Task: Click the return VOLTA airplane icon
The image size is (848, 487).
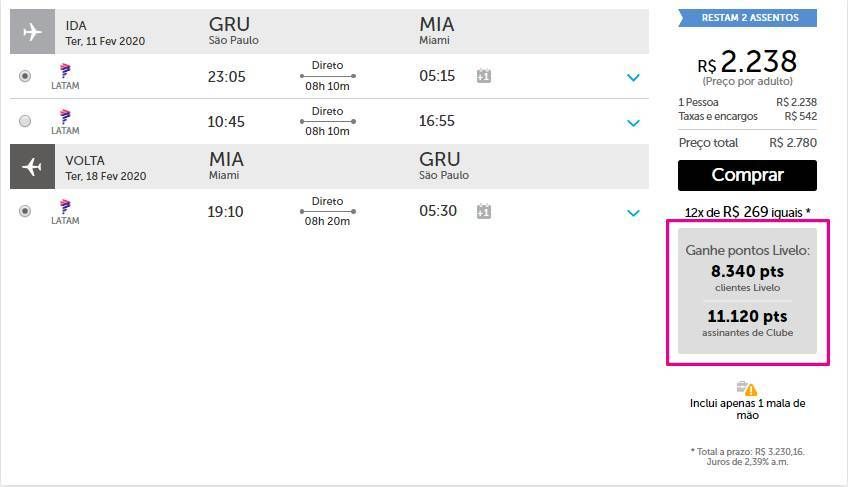Action: point(32,166)
